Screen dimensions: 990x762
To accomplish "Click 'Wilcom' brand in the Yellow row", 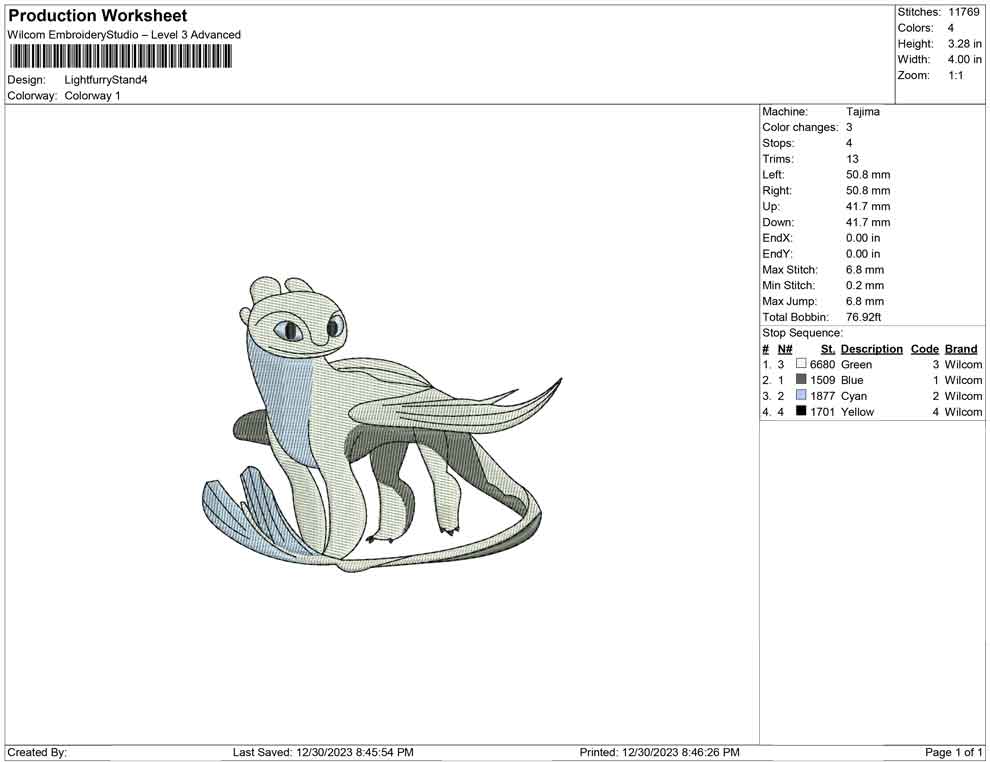I will pos(963,412).
